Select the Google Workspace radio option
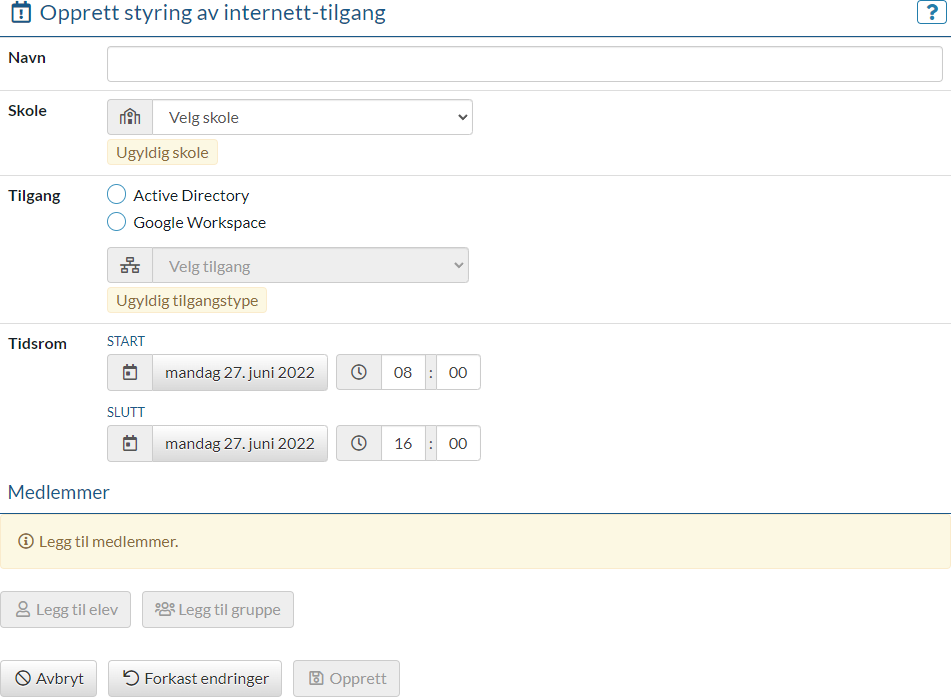This screenshot has height=697, width=951. [117, 222]
